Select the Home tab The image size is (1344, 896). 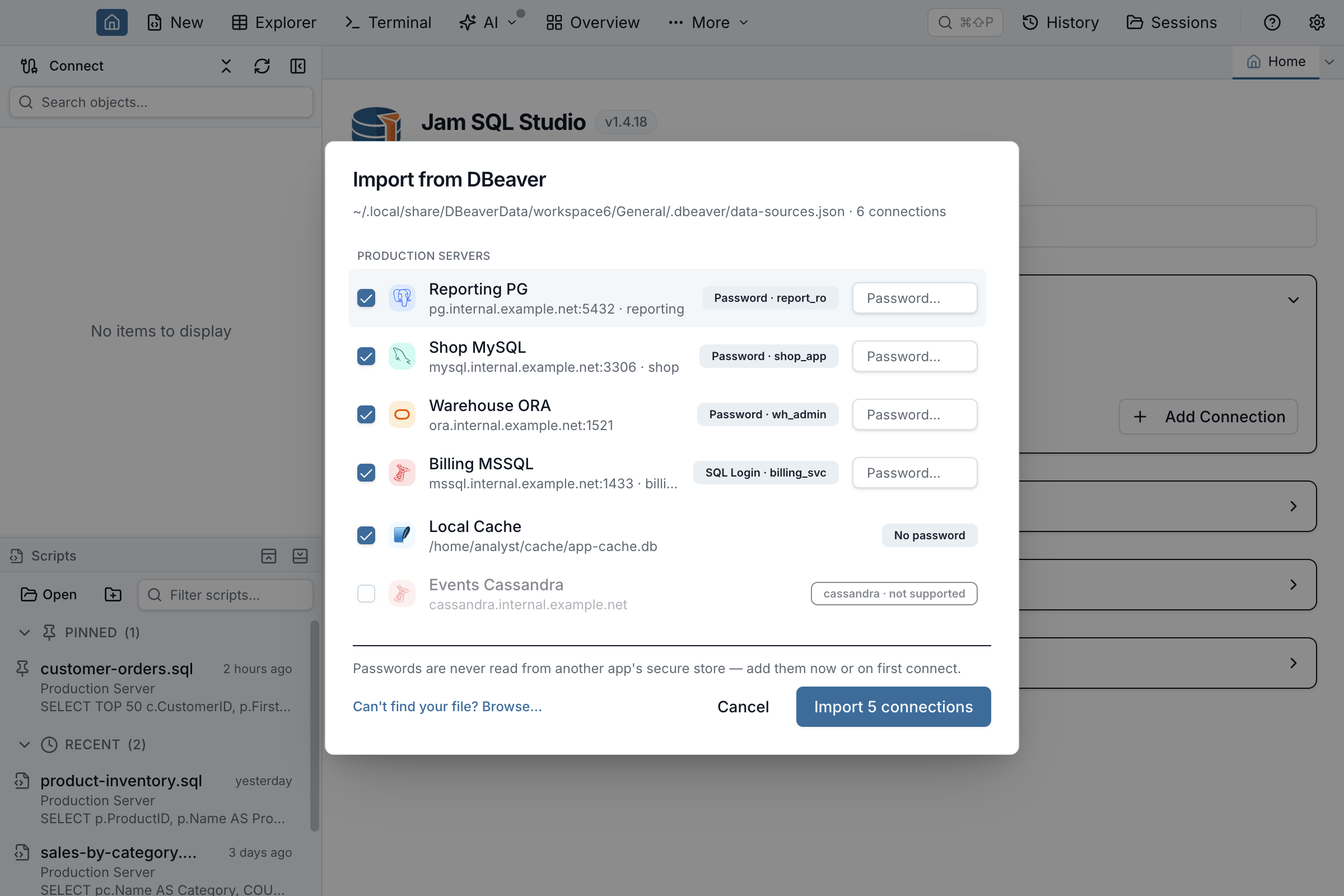point(1276,61)
